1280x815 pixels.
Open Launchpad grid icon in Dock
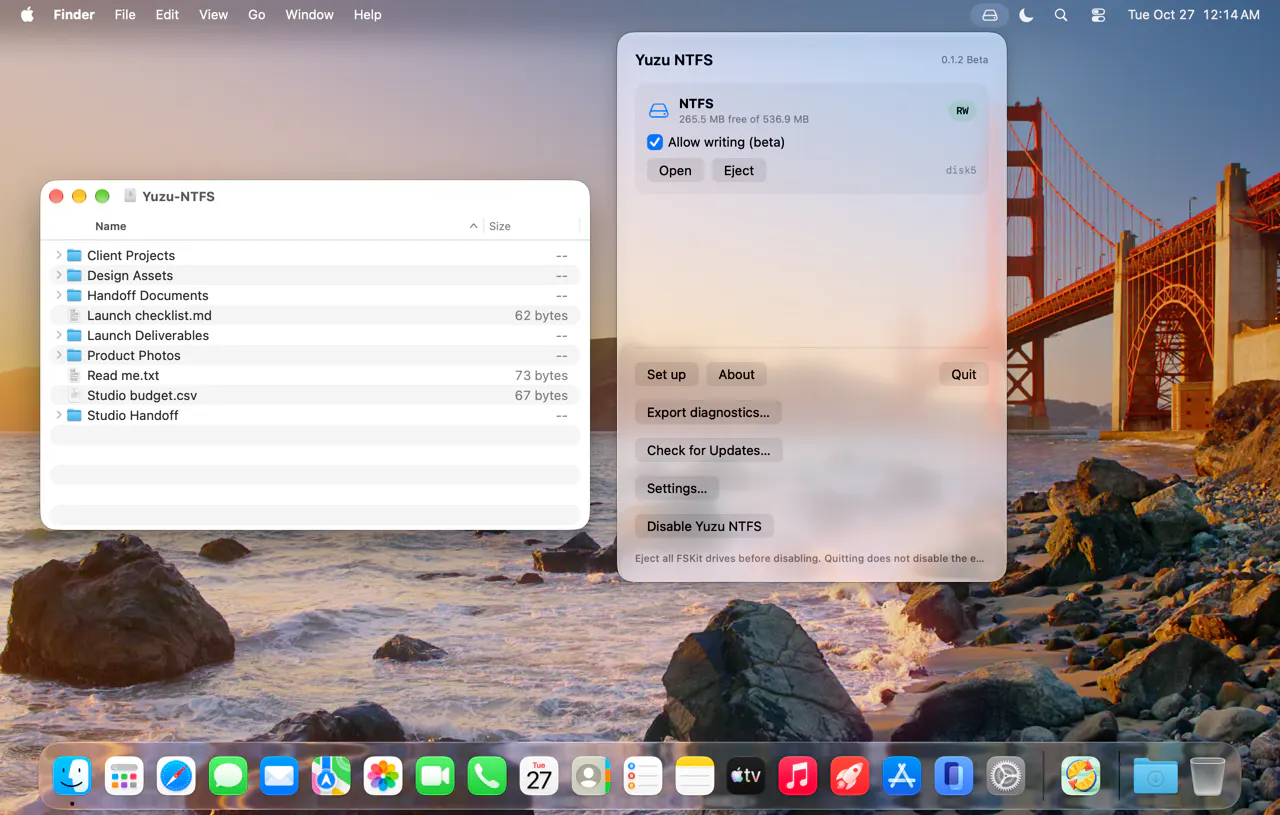[x=124, y=776]
